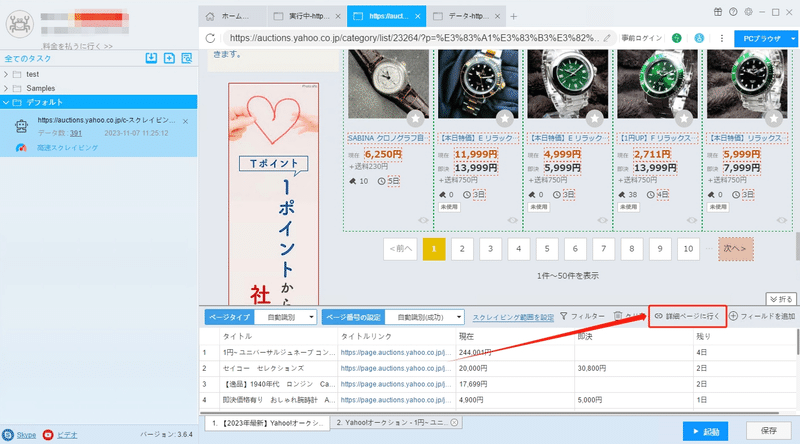Click the red video icon beside ビデオ

pyautogui.click(x=48, y=435)
